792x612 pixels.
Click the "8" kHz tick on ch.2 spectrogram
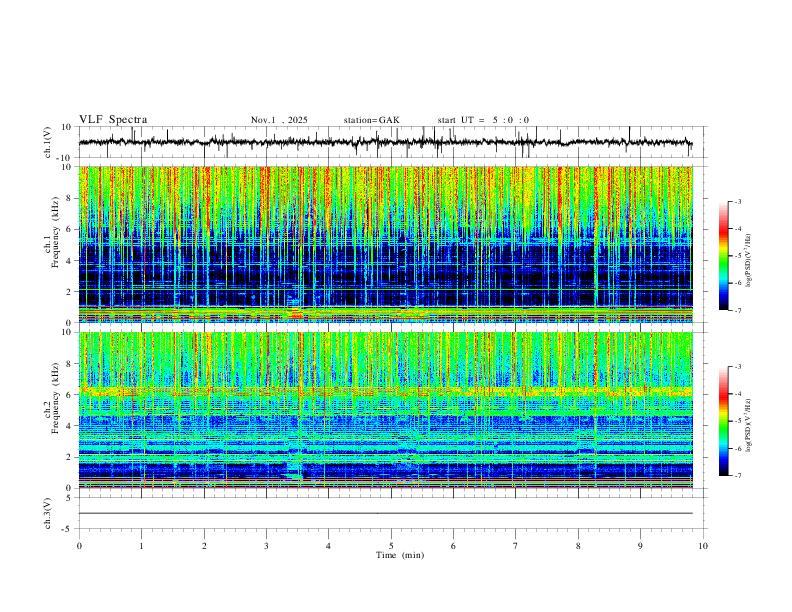click(69, 364)
